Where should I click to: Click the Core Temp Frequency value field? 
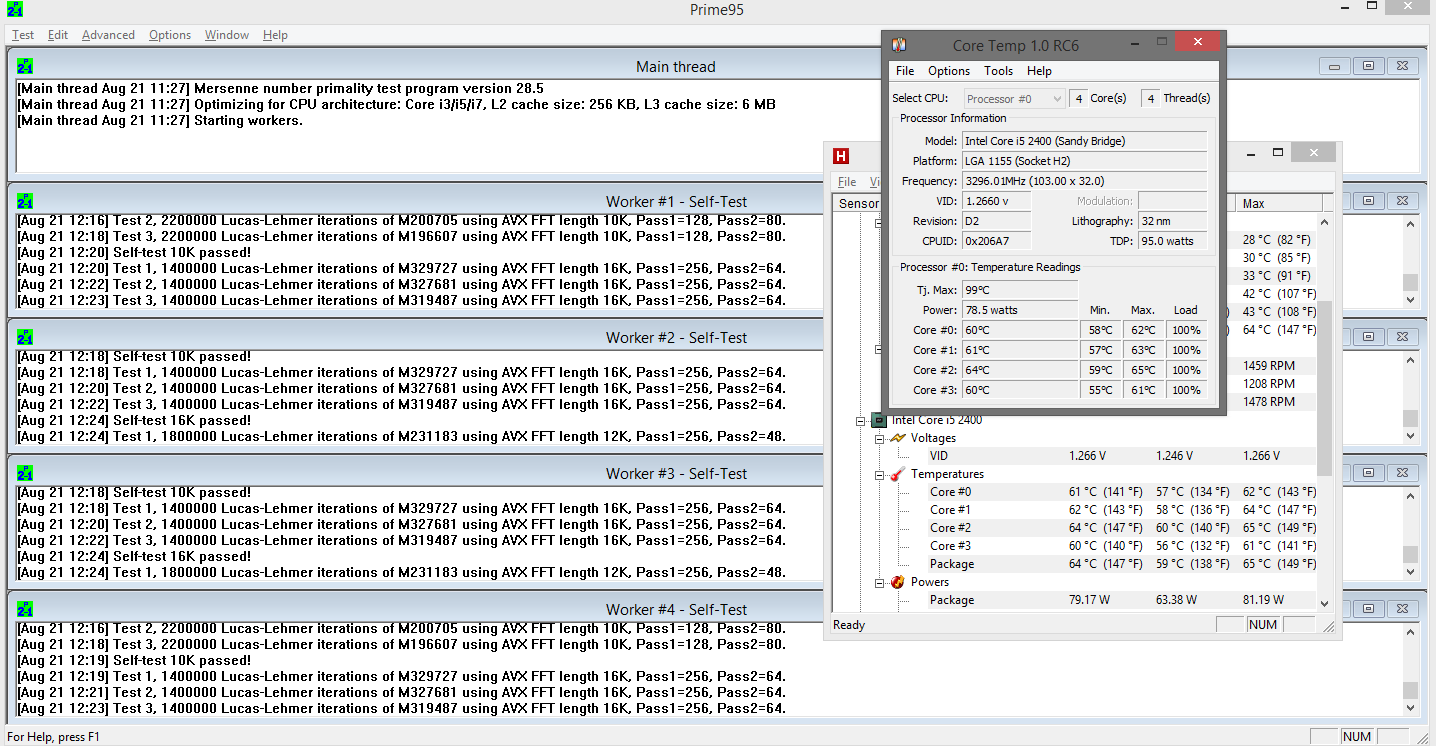tap(1084, 181)
